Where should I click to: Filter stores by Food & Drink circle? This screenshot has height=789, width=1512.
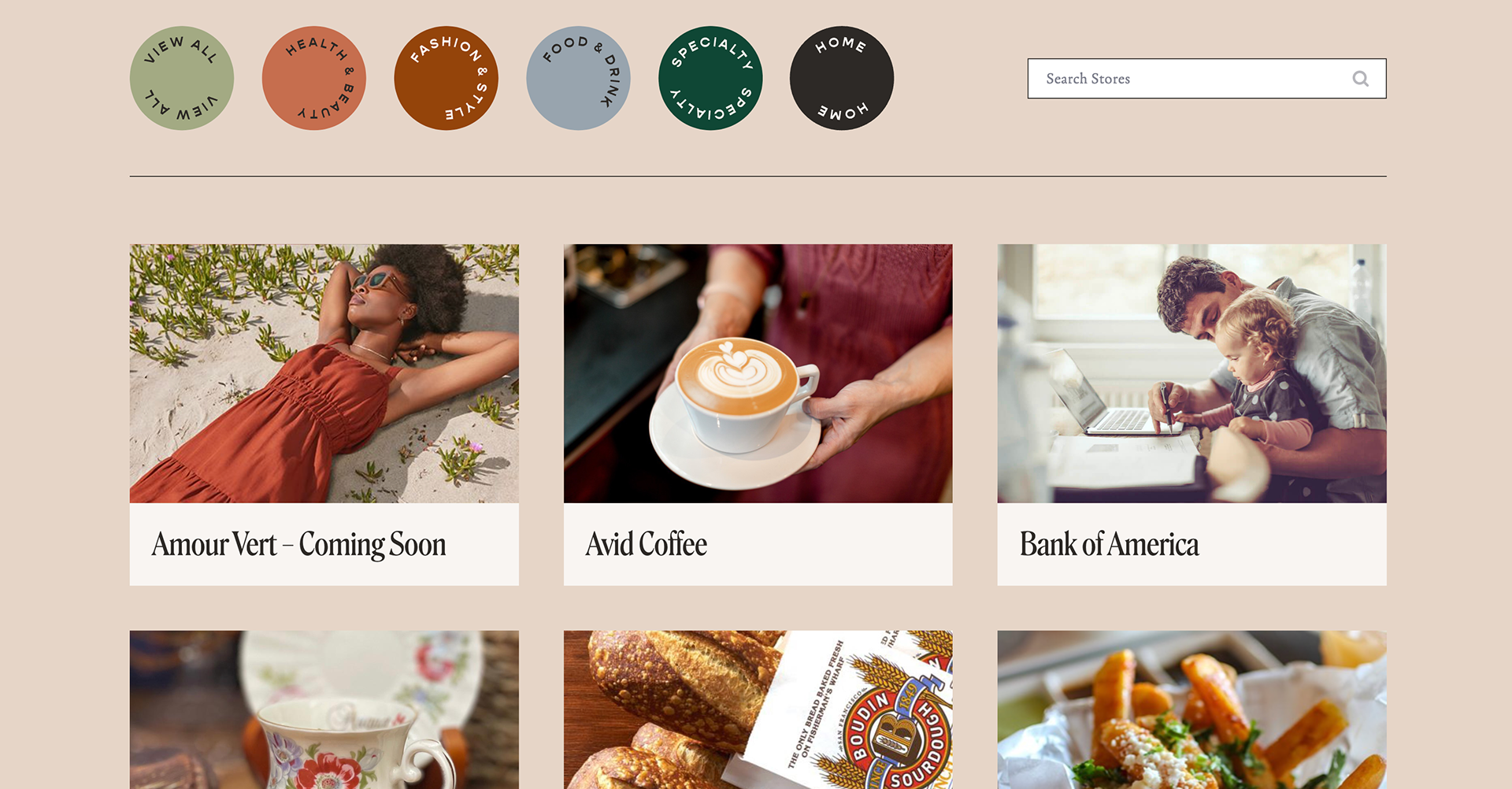point(578,78)
